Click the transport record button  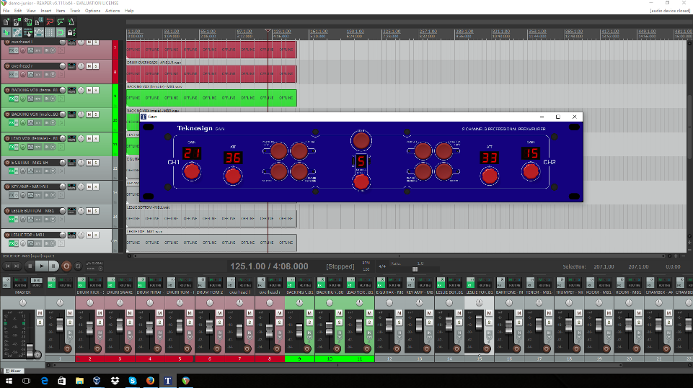pyautogui.click(x=66, y=266)
